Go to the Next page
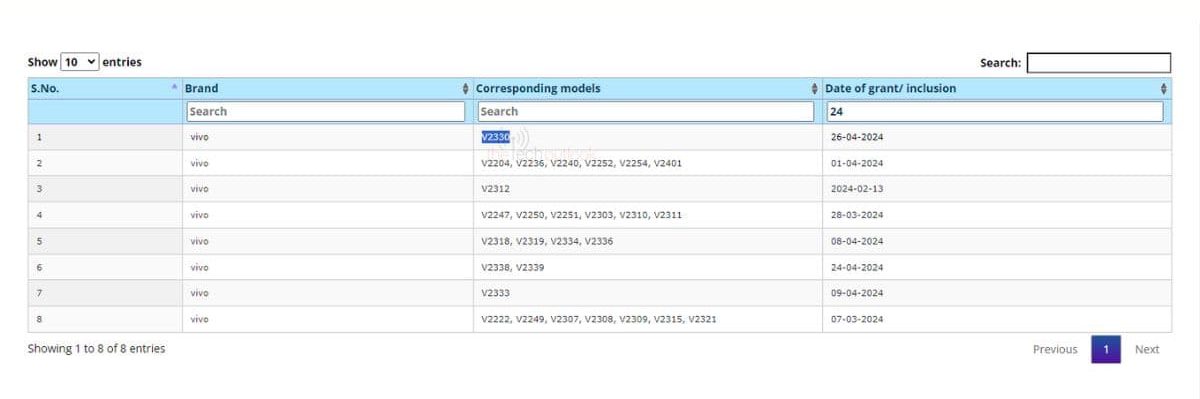Viewport: 1200px width, 399px height. 1147,349
